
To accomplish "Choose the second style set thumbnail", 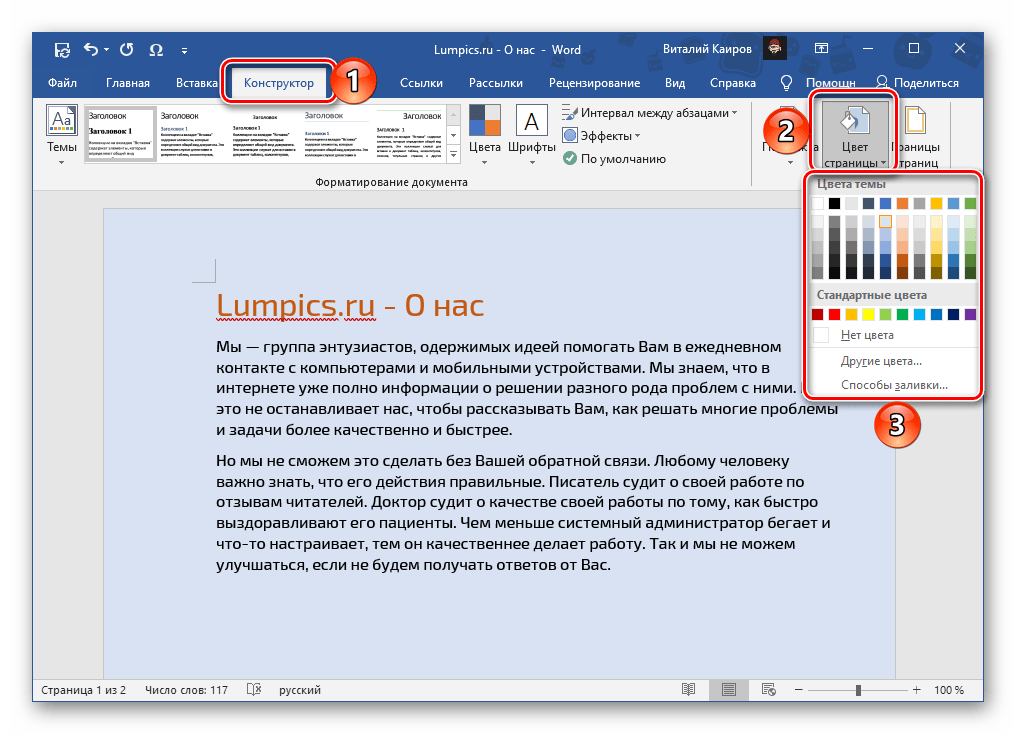I will (192, 134).
